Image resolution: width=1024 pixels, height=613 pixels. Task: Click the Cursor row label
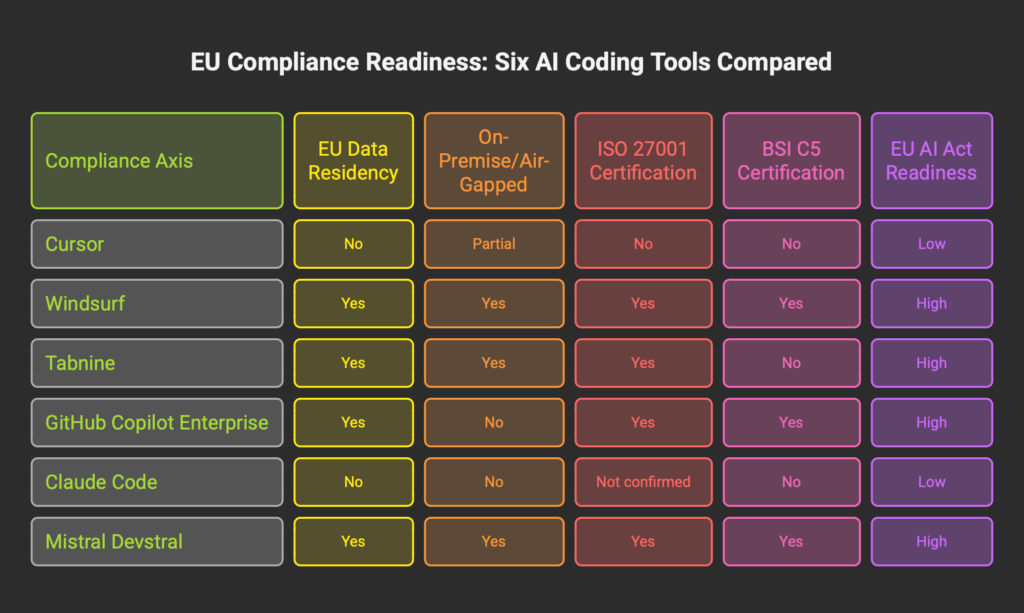[x=156, y=244]
